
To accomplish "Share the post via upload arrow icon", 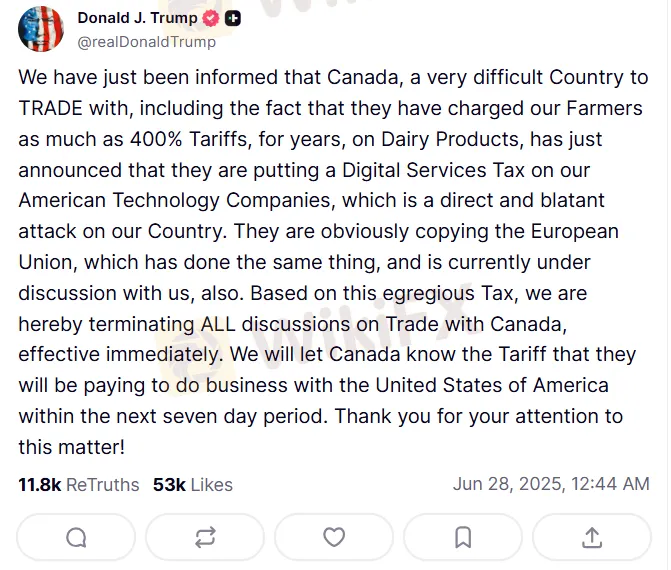I will [591, 537].
